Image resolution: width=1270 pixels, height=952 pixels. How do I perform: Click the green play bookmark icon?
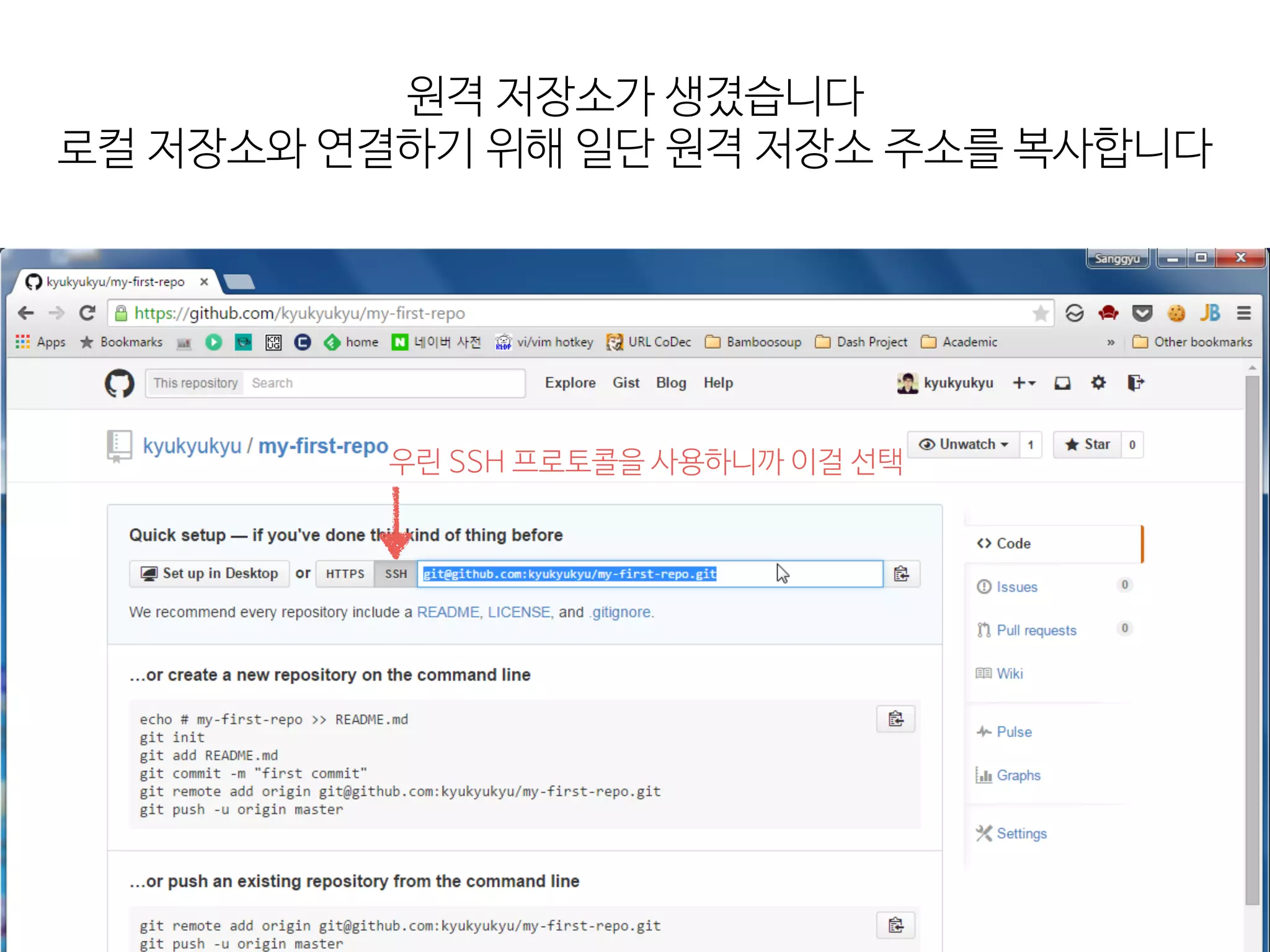coord(213,342)
